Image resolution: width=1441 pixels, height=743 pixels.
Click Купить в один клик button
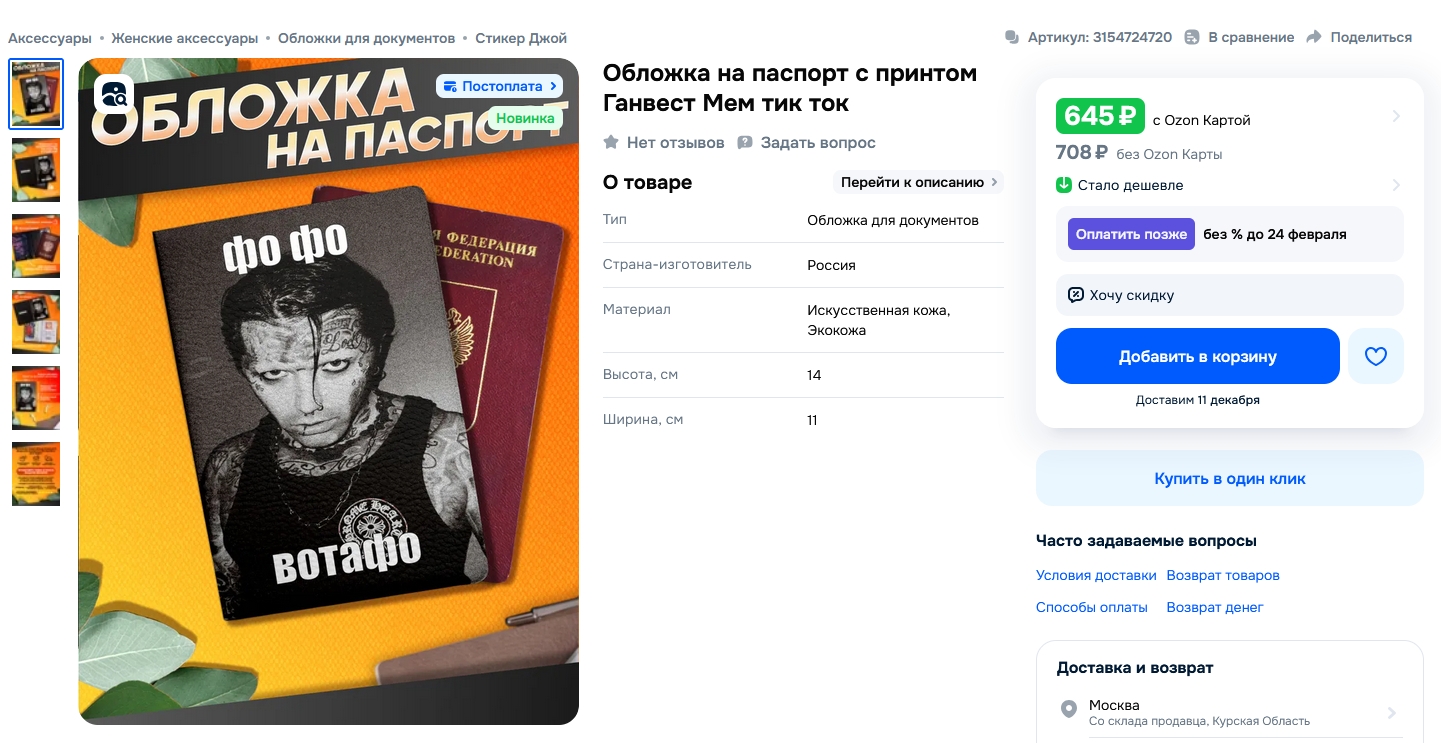coord(1230,478)
